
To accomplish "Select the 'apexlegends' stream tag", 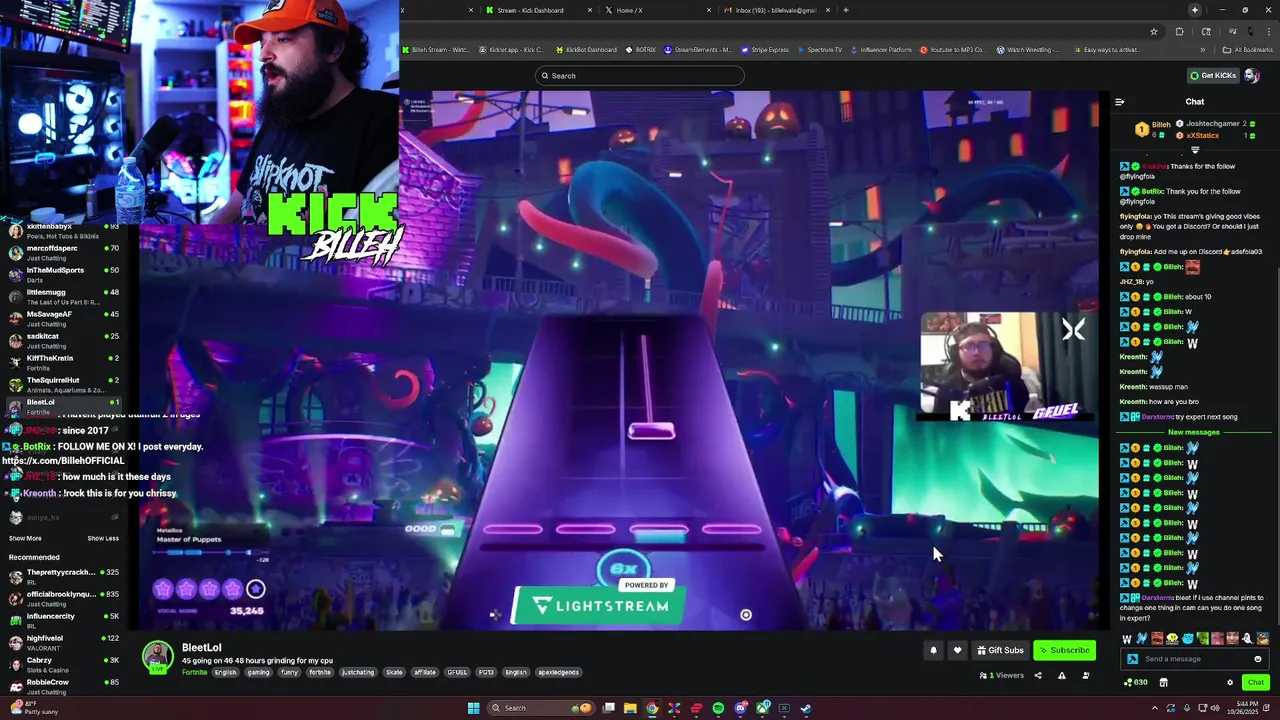I will click(558, 672).
